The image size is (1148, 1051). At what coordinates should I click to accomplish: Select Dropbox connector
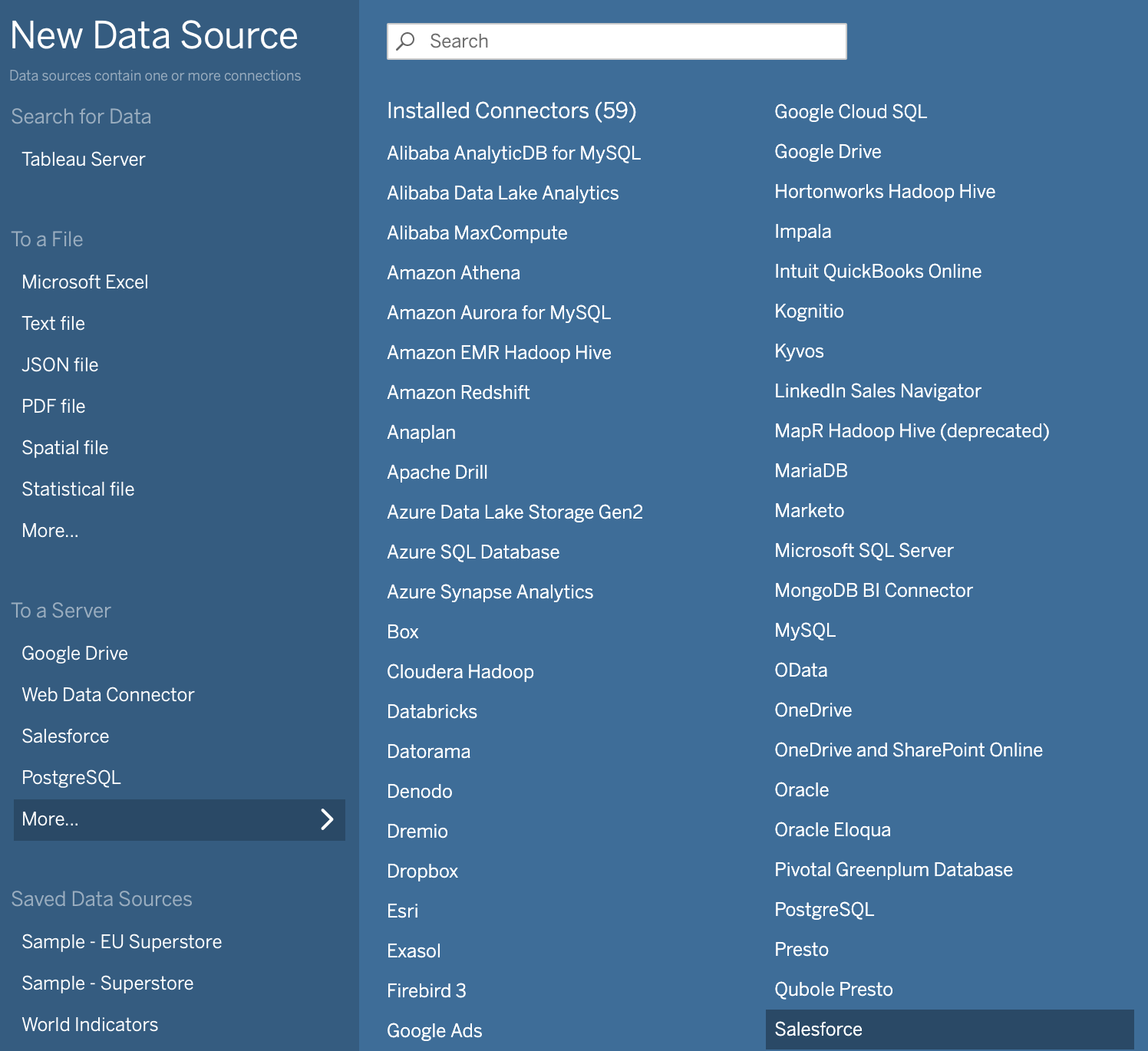pos(422,871)
